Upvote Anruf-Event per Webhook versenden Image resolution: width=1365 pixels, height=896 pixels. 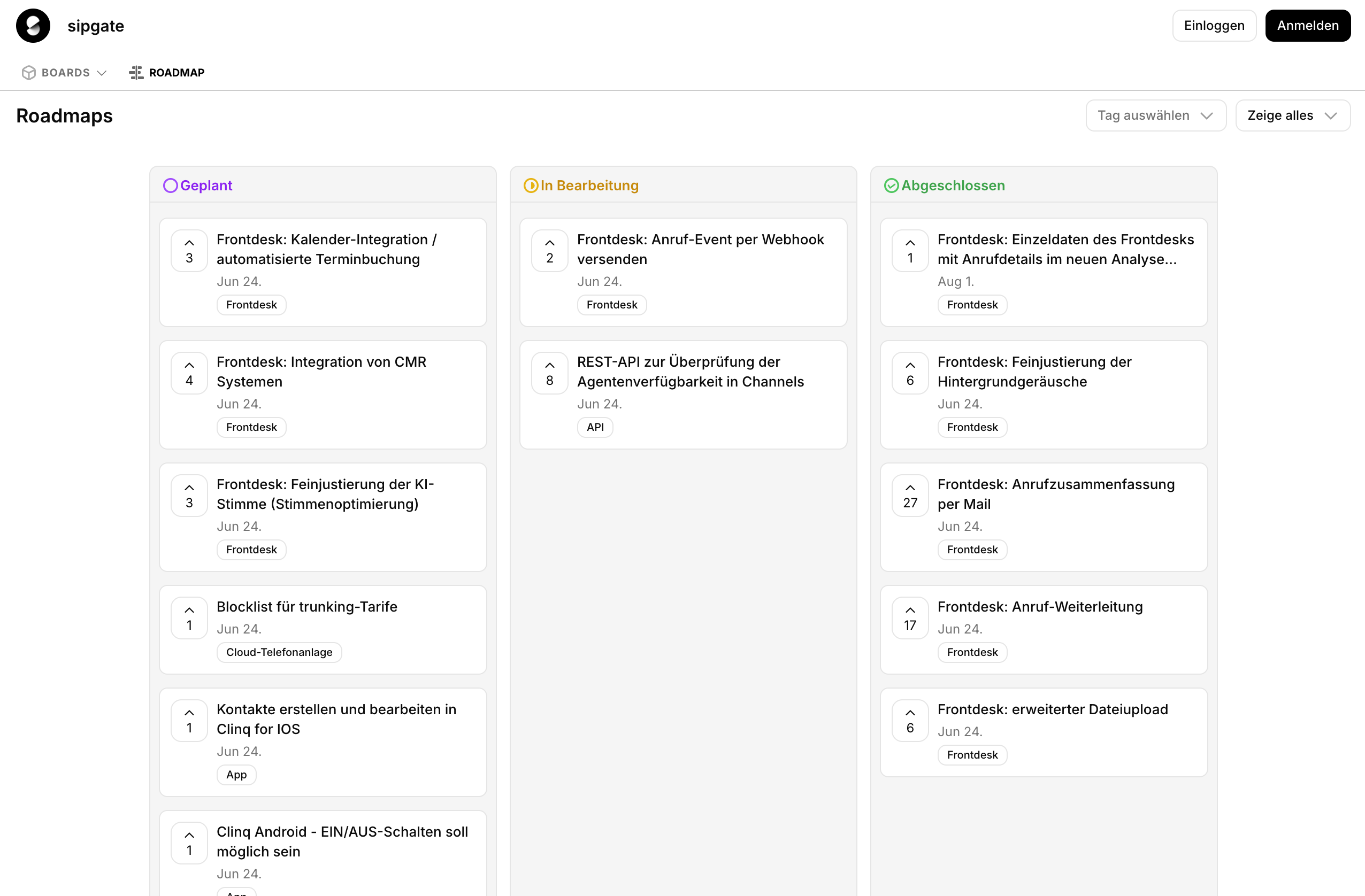click(549, 251)
